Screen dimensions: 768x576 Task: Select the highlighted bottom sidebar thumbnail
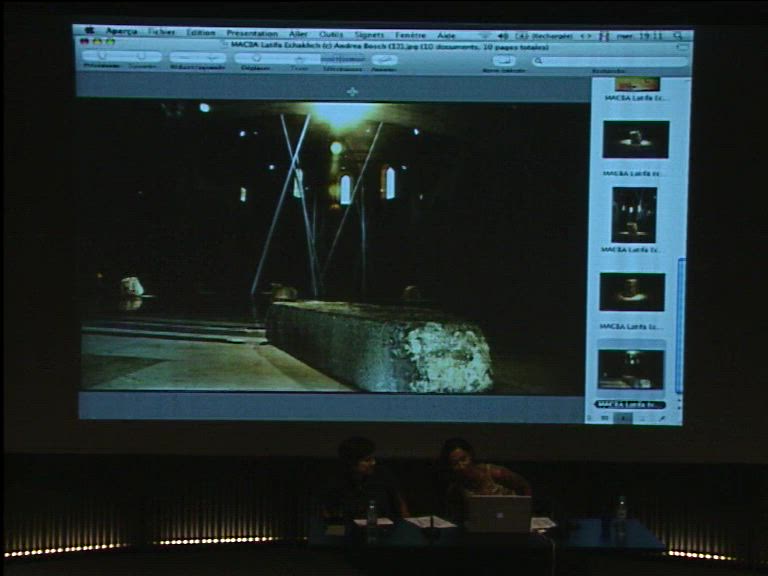click(x=631, y=368)
